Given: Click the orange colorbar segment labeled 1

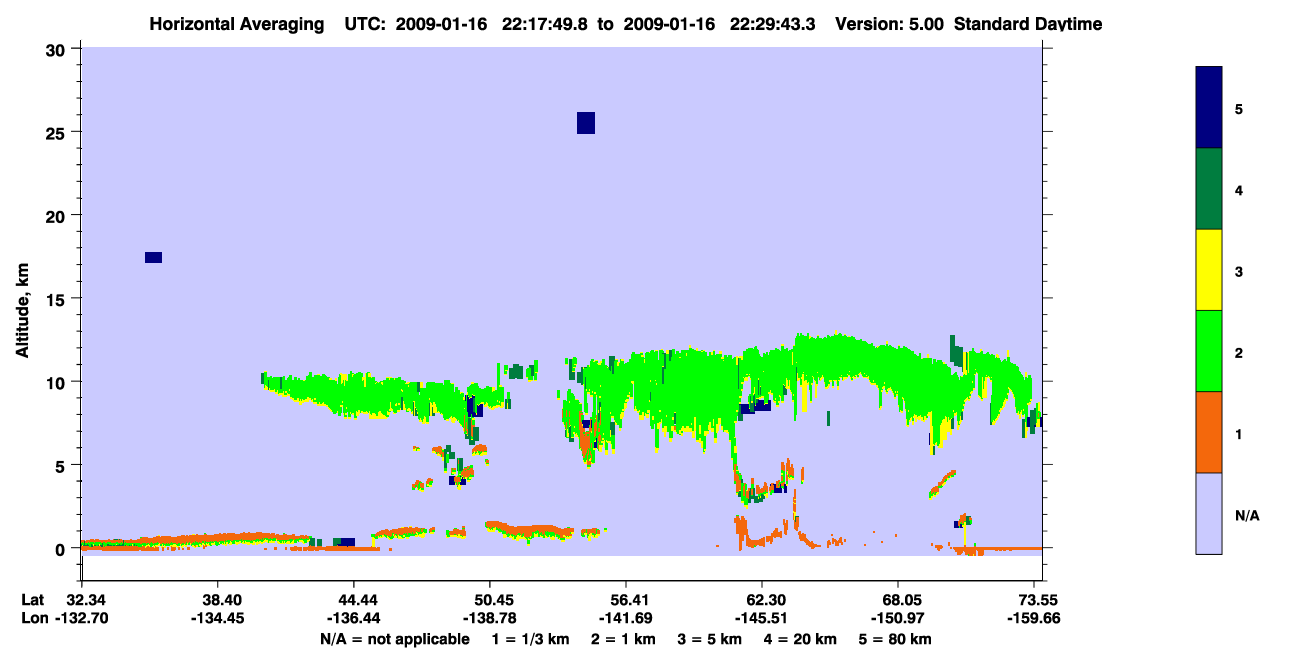Looking at the screenshot, I should [x=1209, y=432].
